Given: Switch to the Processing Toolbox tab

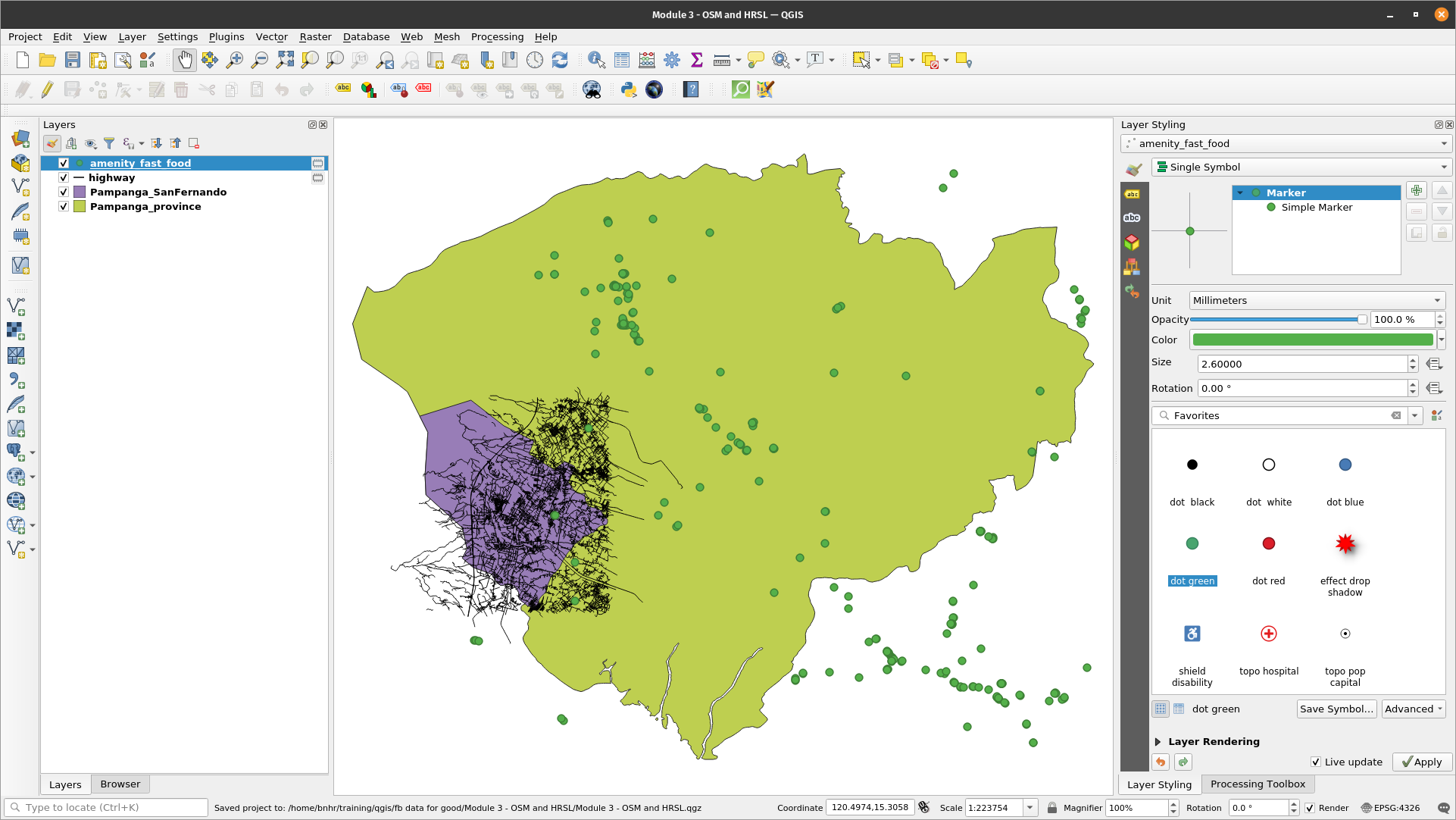Looking at the screenshot, I should click(1258, 784).
